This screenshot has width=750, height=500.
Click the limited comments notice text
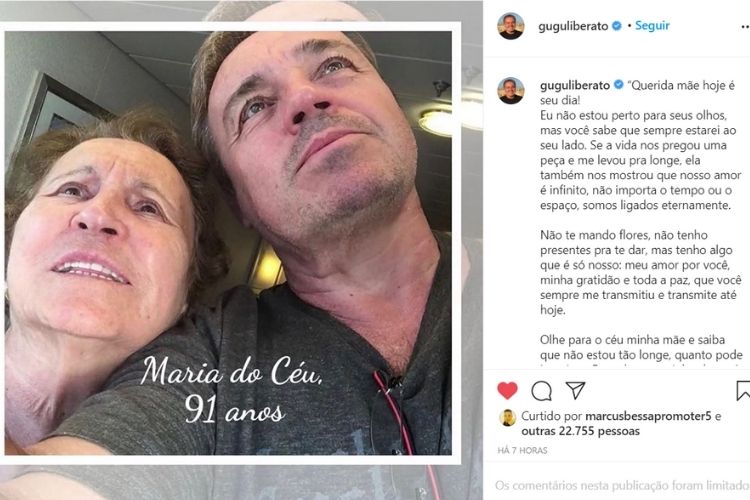(x=622, y=486)
